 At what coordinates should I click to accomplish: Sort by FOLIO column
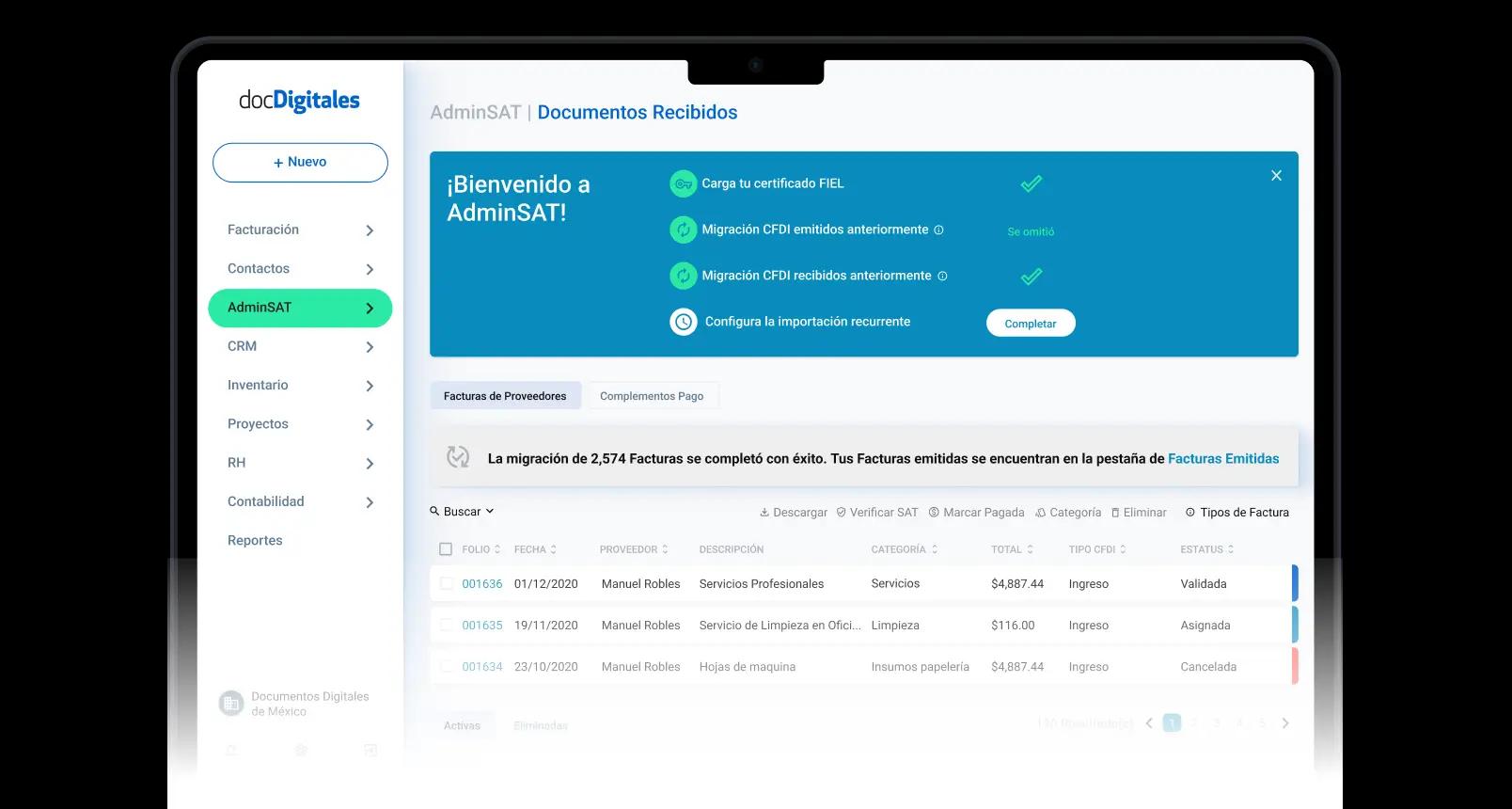tap(480, 549)
